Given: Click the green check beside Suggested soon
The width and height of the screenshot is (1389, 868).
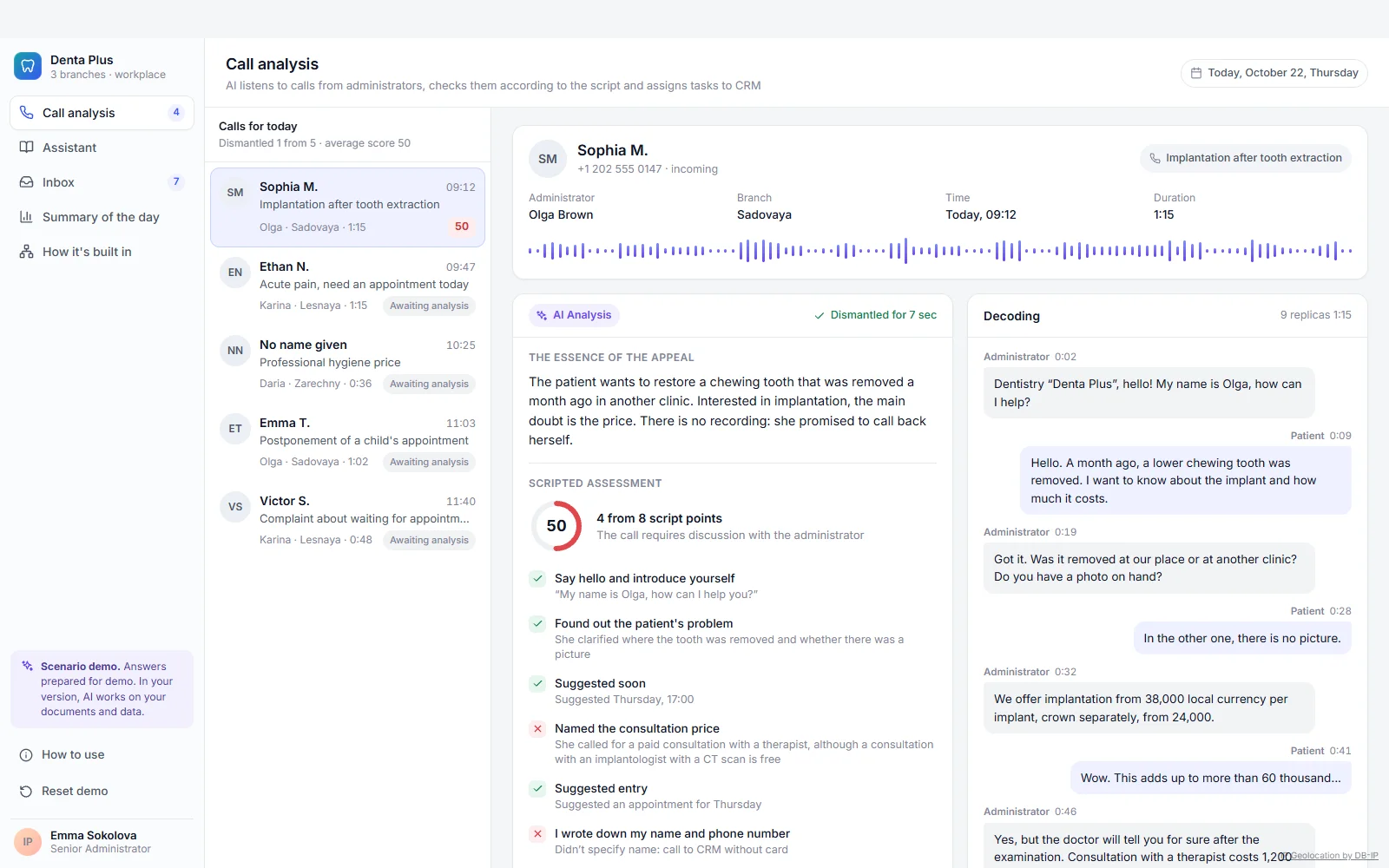Looking at the screenshot, I should 537,684.
